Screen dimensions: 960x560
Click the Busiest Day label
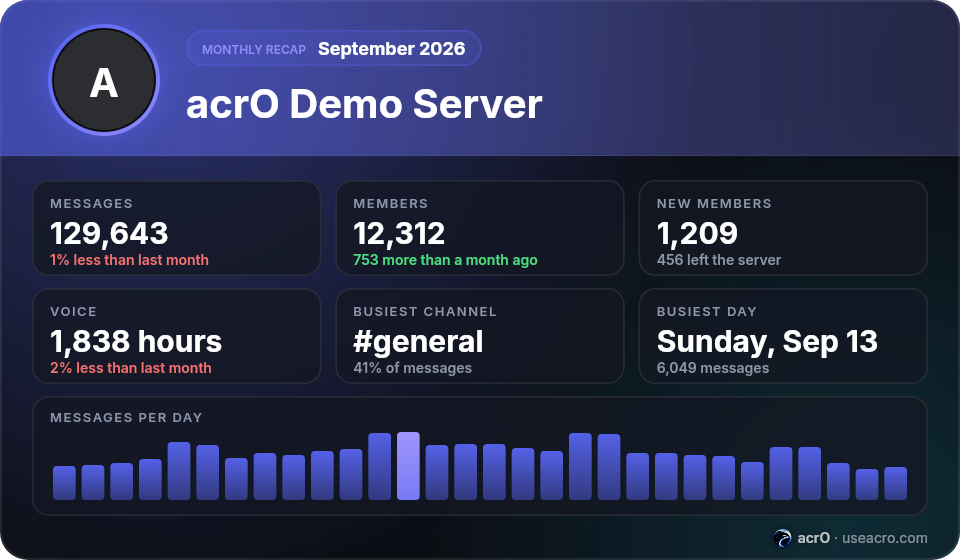point(707,312)
